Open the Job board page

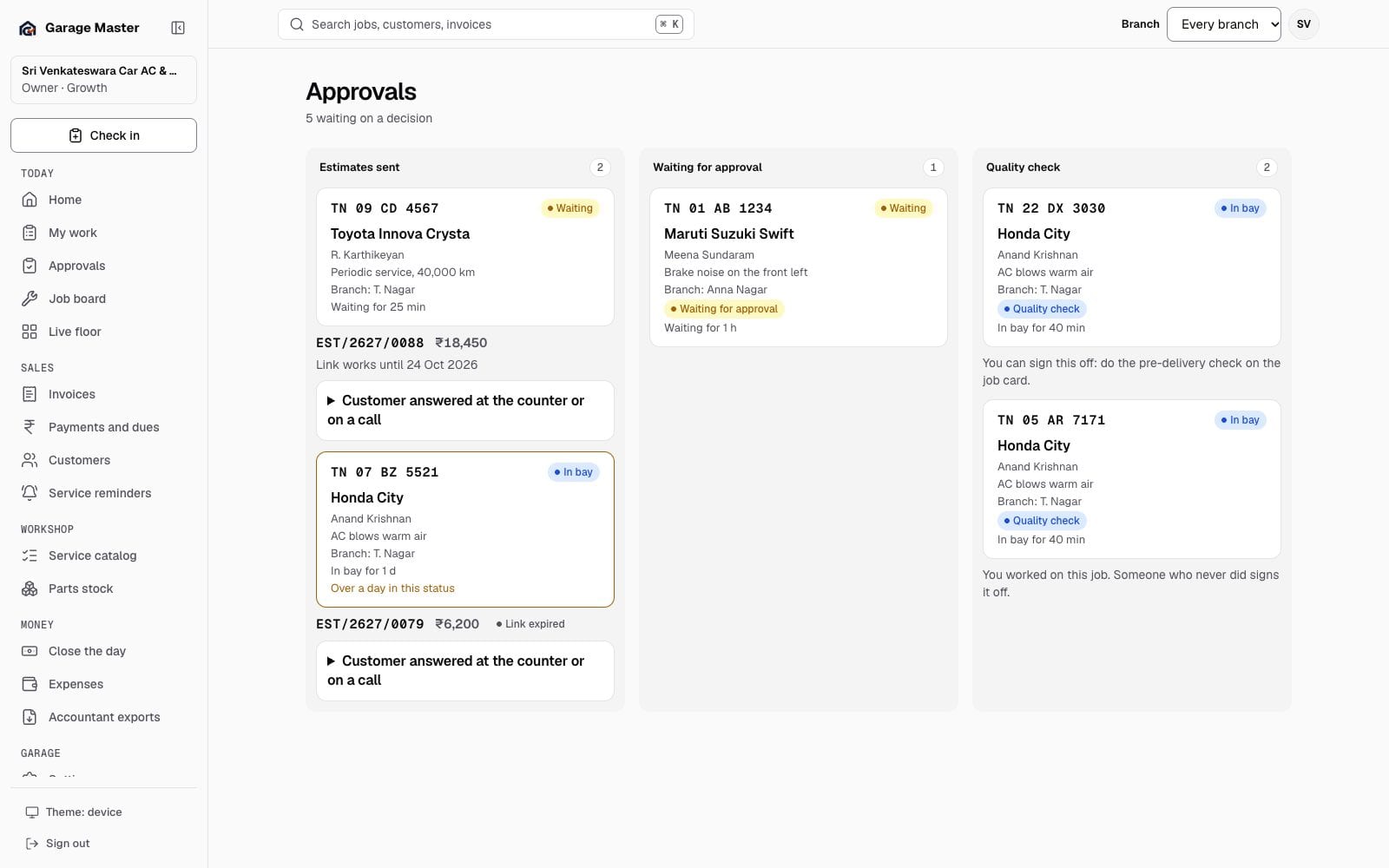pos(103,299)
